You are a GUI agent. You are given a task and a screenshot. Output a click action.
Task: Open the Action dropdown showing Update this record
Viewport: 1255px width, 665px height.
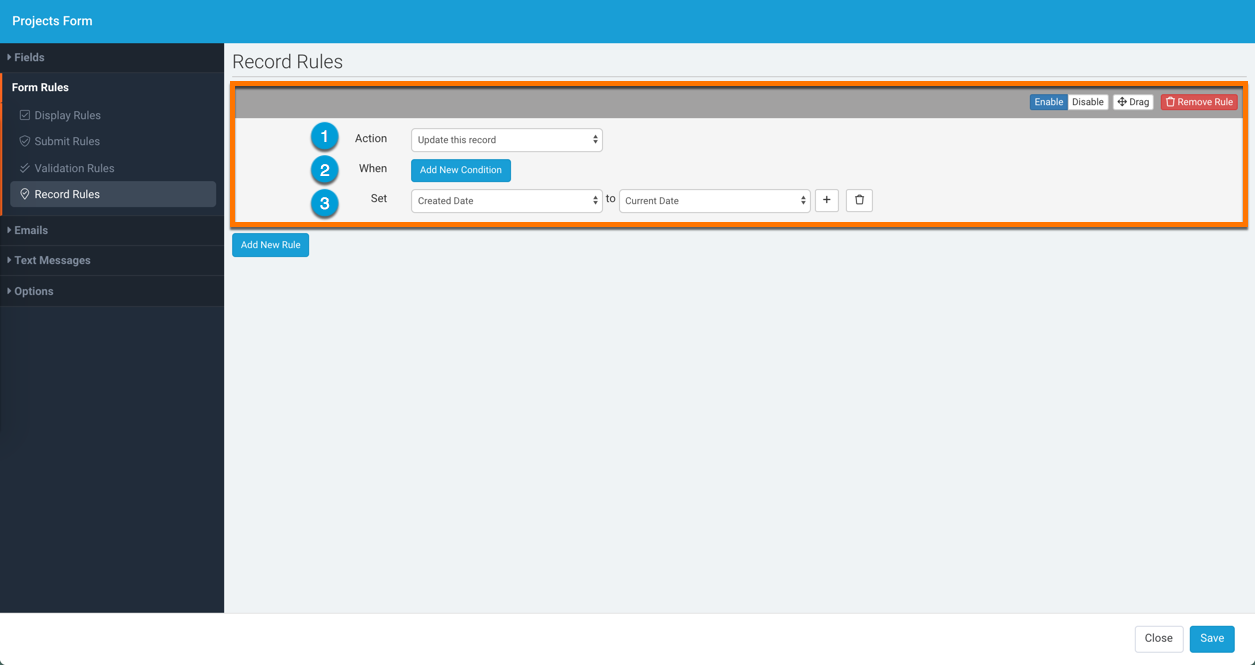point(507,140)
